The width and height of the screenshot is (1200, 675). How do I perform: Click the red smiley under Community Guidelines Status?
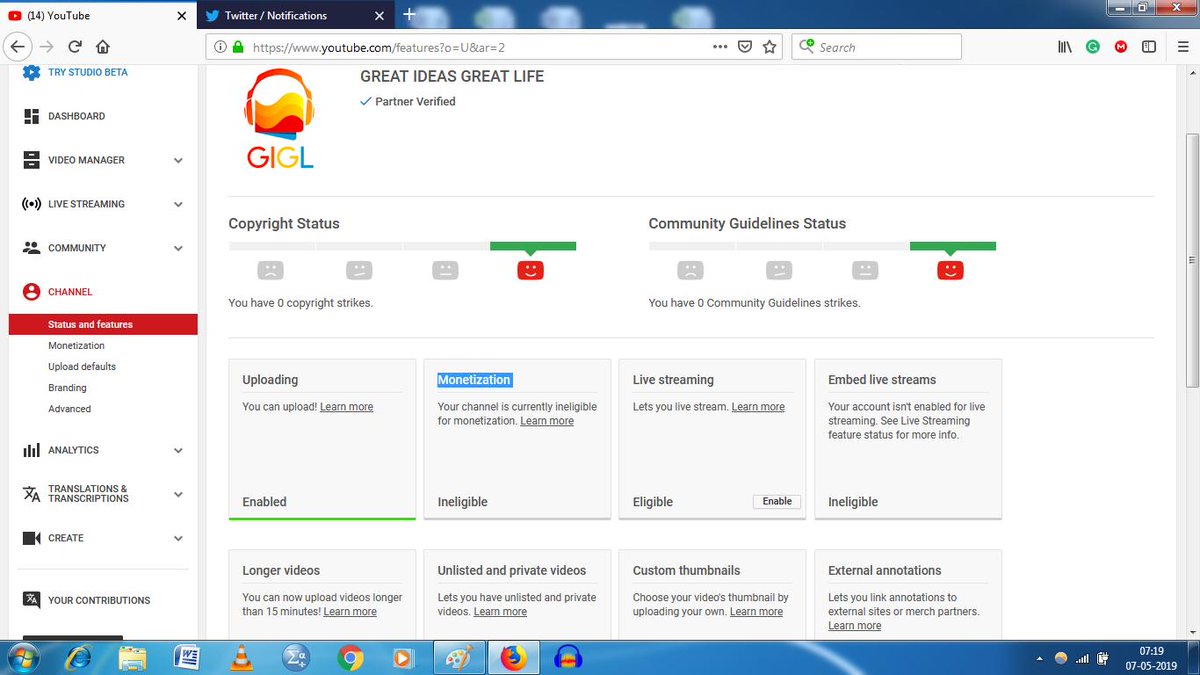point(950,270)
